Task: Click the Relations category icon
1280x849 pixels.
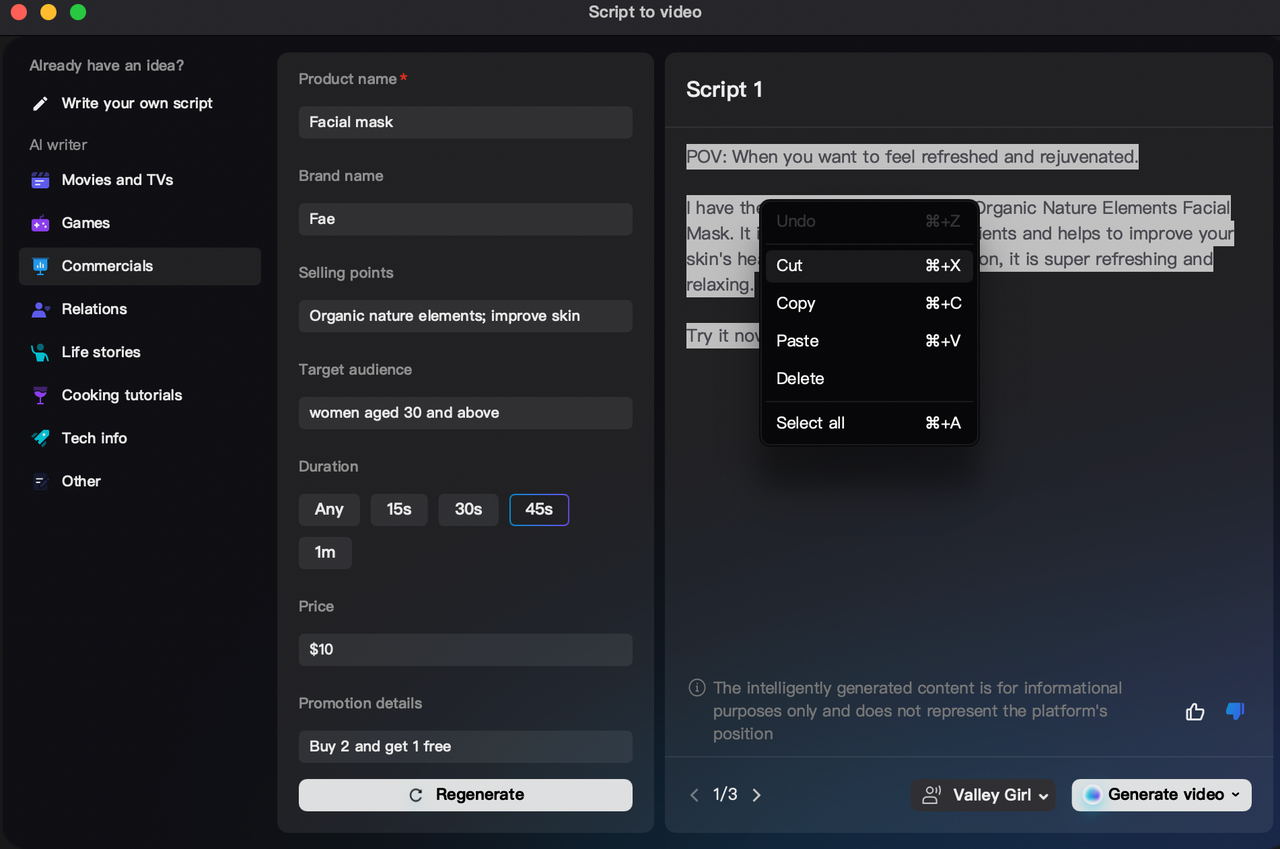Action: [x=39, y=309]
